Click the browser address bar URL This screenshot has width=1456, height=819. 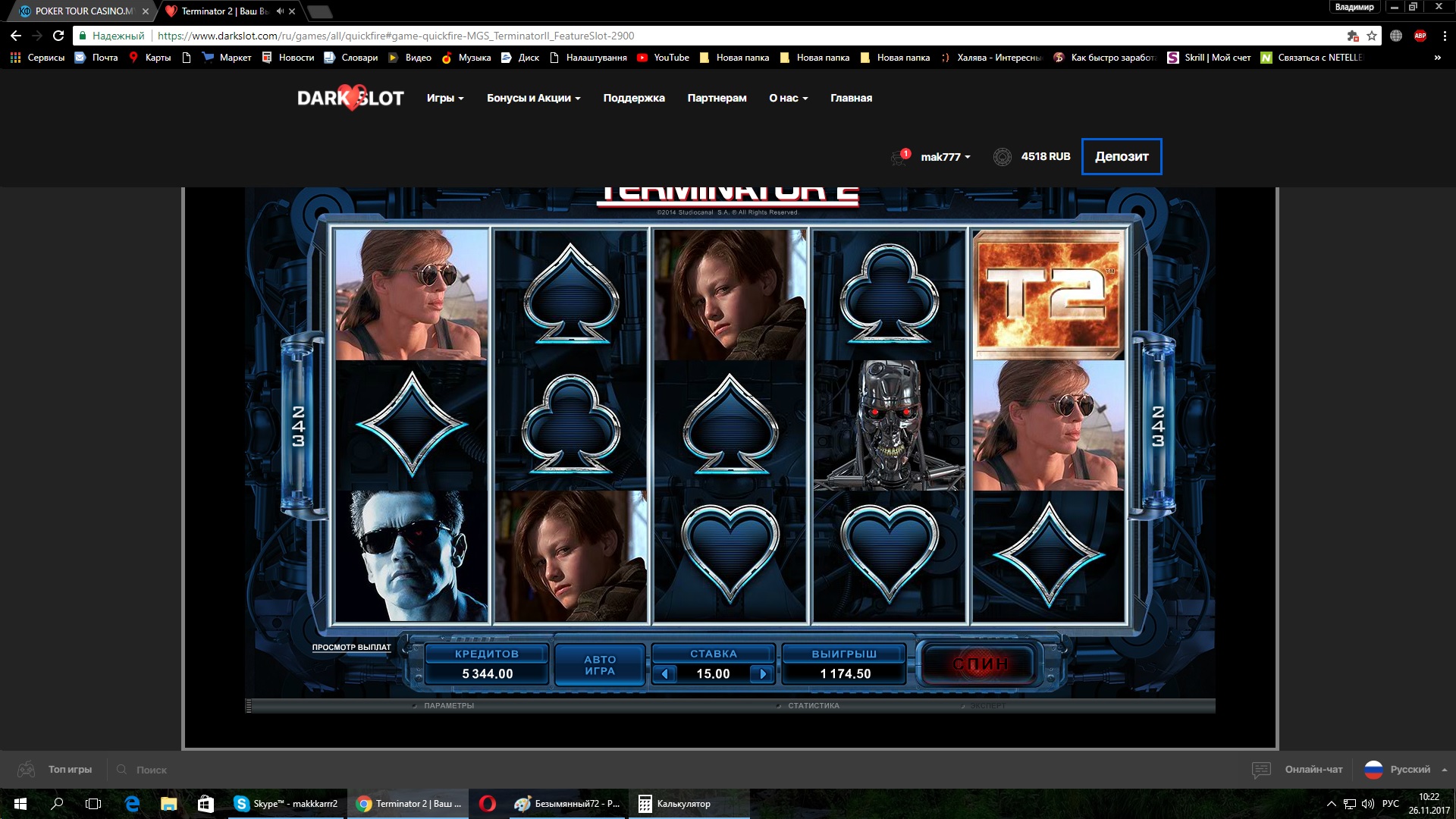pos(396,36)
